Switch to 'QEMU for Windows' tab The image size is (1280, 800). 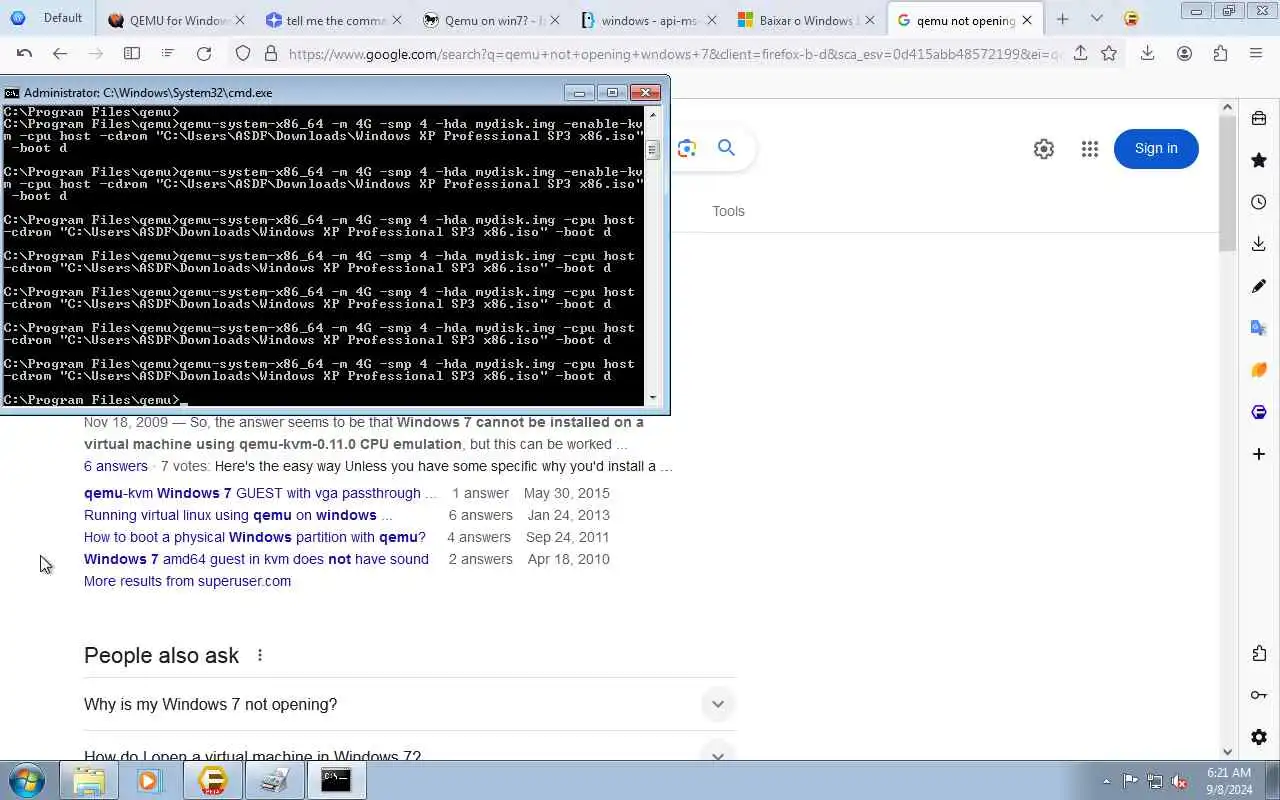(x=176, y=20)
